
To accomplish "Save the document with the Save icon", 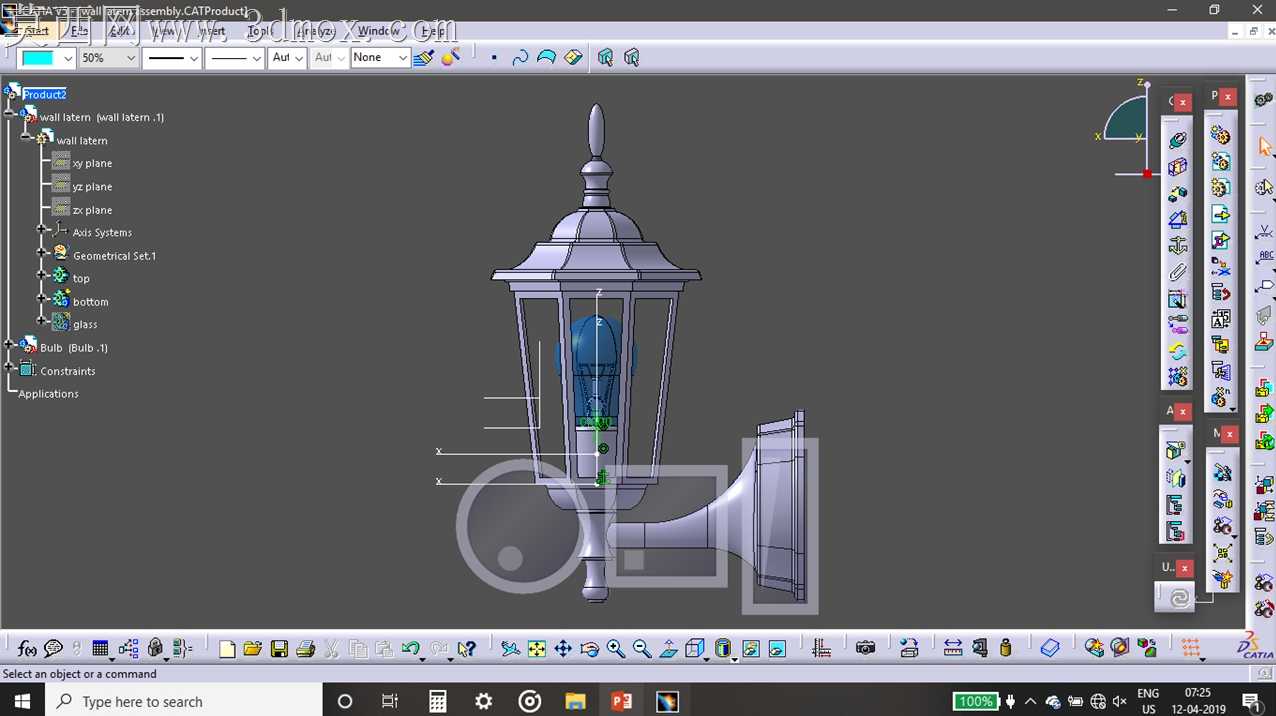I will coord(279,649).
